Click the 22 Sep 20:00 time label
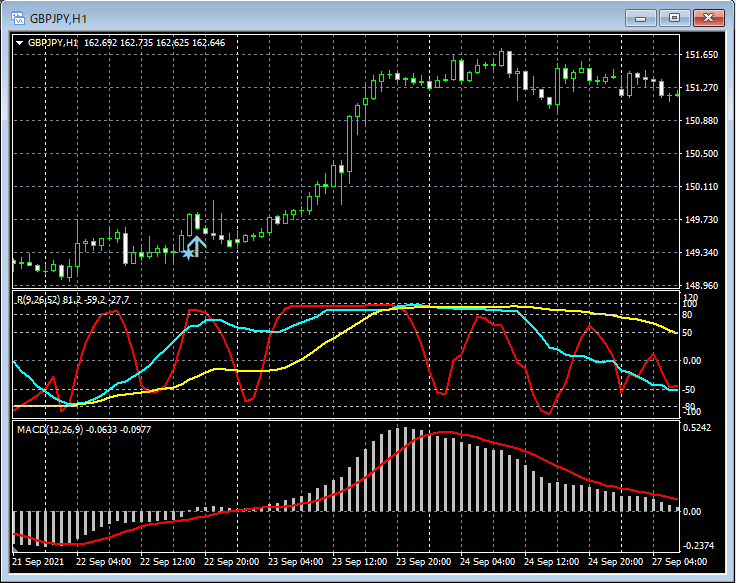The width and height of the screenshot is (737, 583). click(x=231, y=562)
